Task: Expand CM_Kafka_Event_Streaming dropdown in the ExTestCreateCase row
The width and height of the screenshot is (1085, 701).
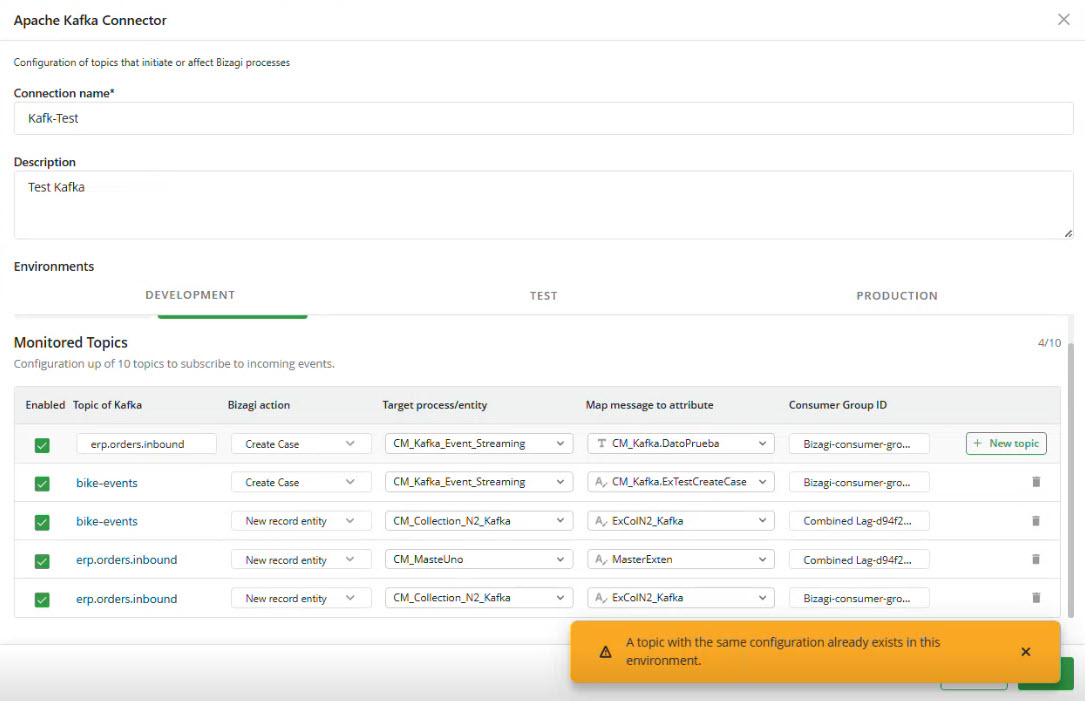Action: [479, 482]
